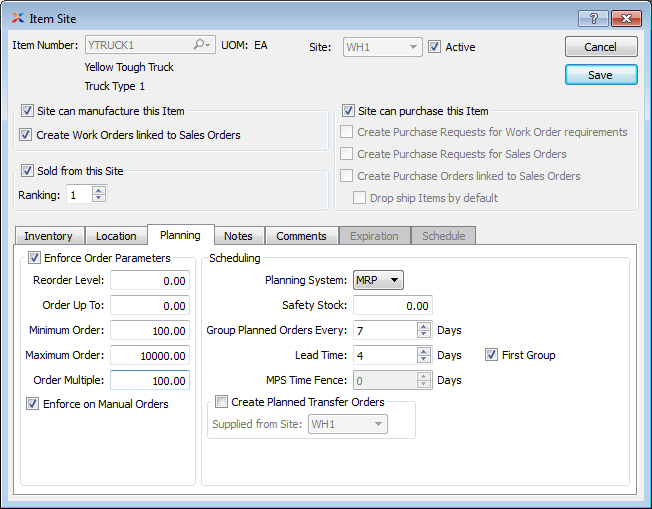Viewport: 652px width, 509px height.
Task: Expand the Supplied from Site combo box
Action: point(348,424)
